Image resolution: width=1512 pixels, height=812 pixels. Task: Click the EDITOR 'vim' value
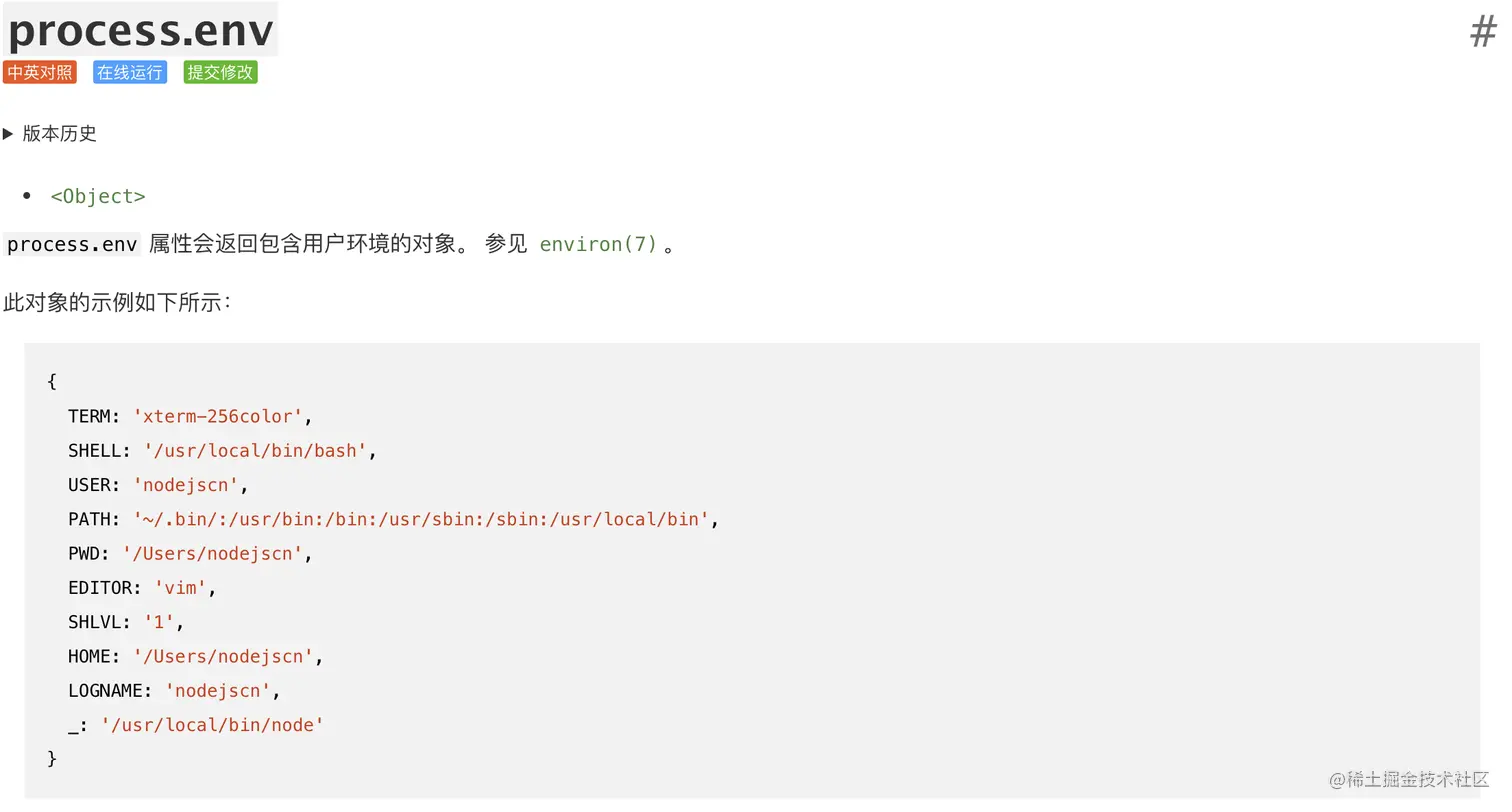click(x=181, y=588)
